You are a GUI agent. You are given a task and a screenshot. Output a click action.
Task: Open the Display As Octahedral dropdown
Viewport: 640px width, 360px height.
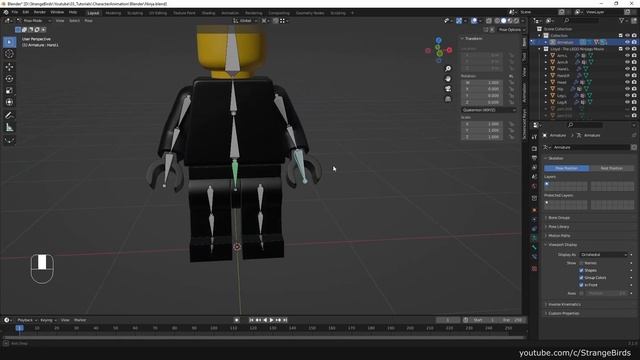click(x=603, y=254)
